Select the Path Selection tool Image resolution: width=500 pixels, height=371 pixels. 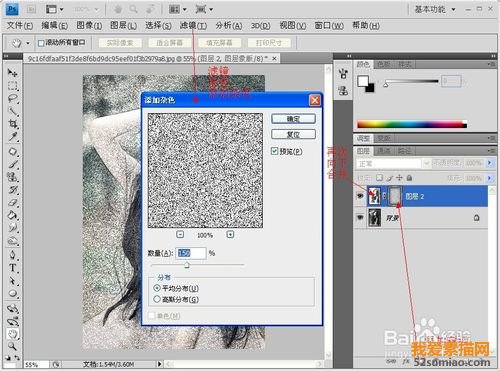pyautogui.click(x=13, y=281)
